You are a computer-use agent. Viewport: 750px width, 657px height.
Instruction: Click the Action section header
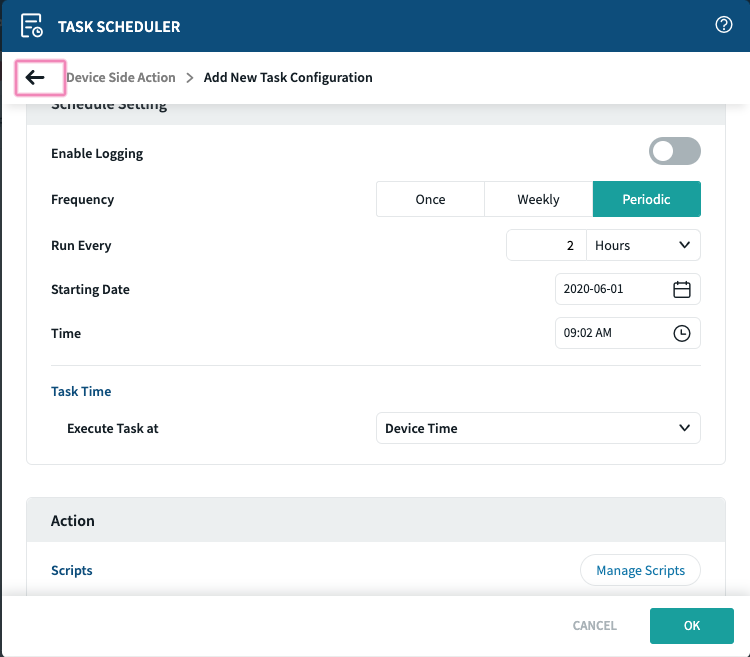pos(73,521)
